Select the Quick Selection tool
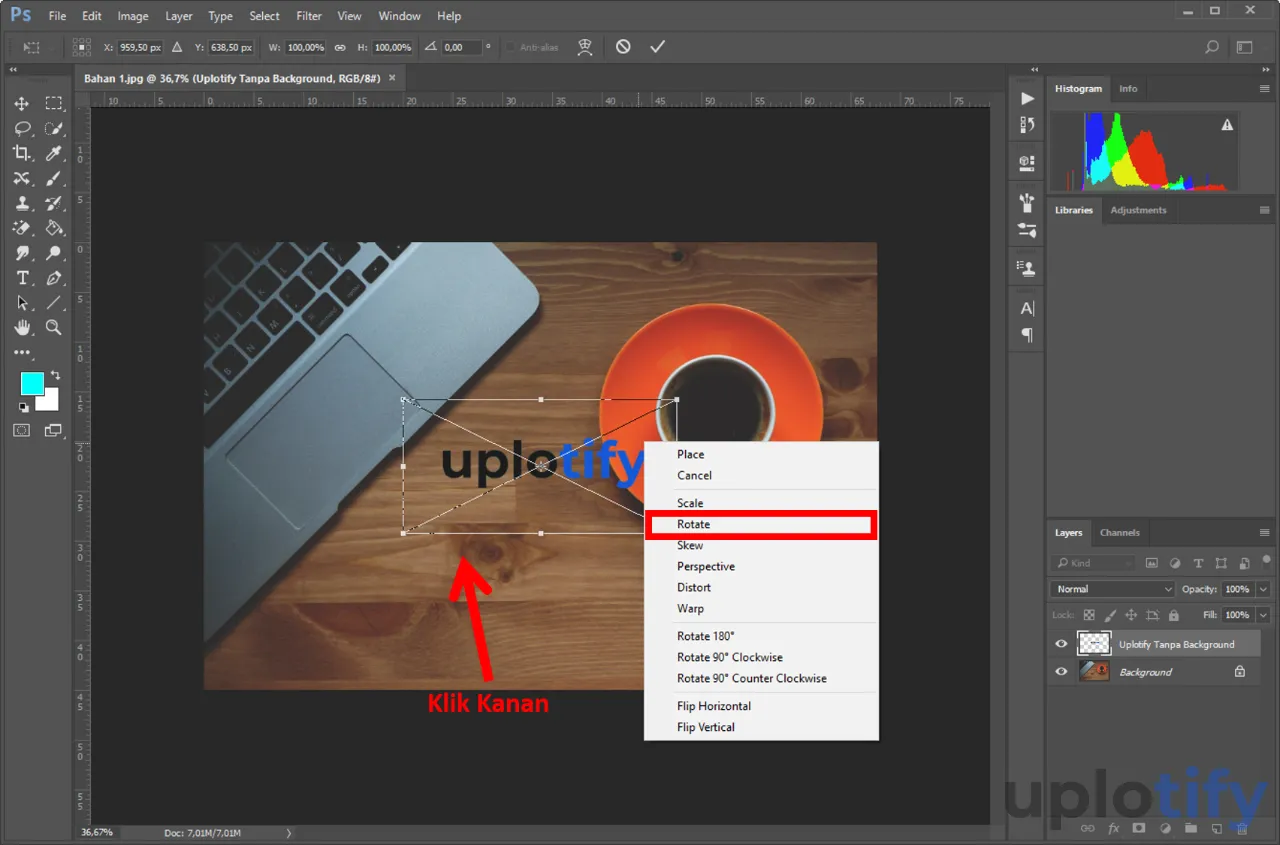 (54, 129)
